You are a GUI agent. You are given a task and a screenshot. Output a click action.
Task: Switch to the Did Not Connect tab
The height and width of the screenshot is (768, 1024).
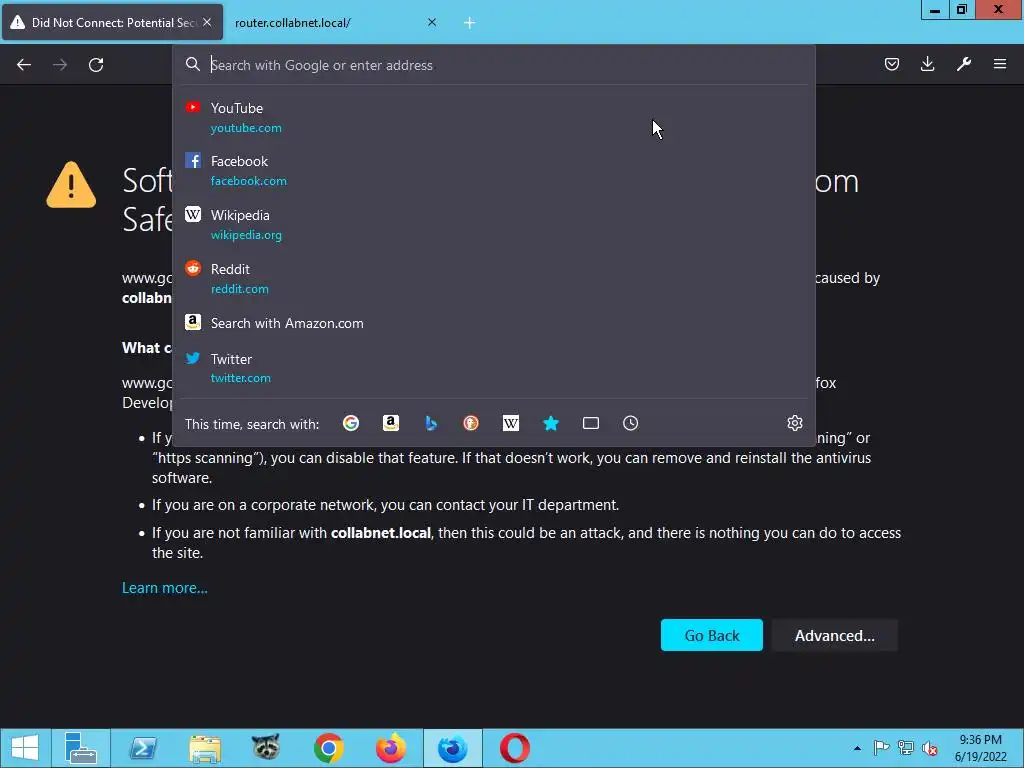click(x=112, y=22)
